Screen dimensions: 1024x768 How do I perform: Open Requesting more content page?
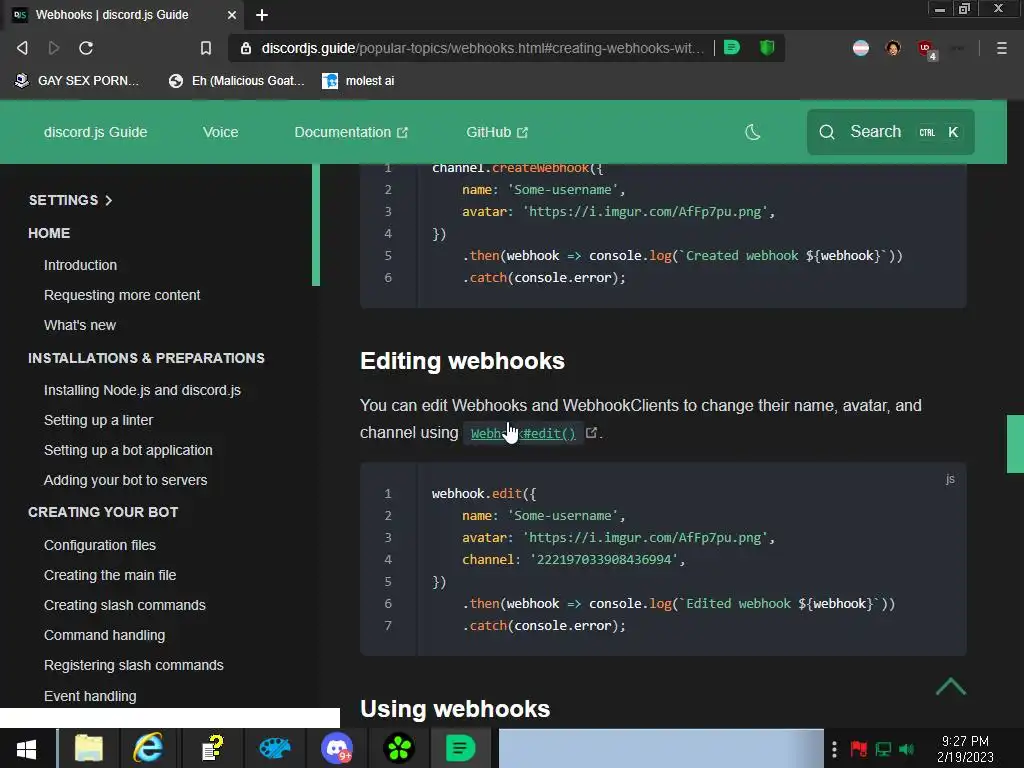click(122, 295)
